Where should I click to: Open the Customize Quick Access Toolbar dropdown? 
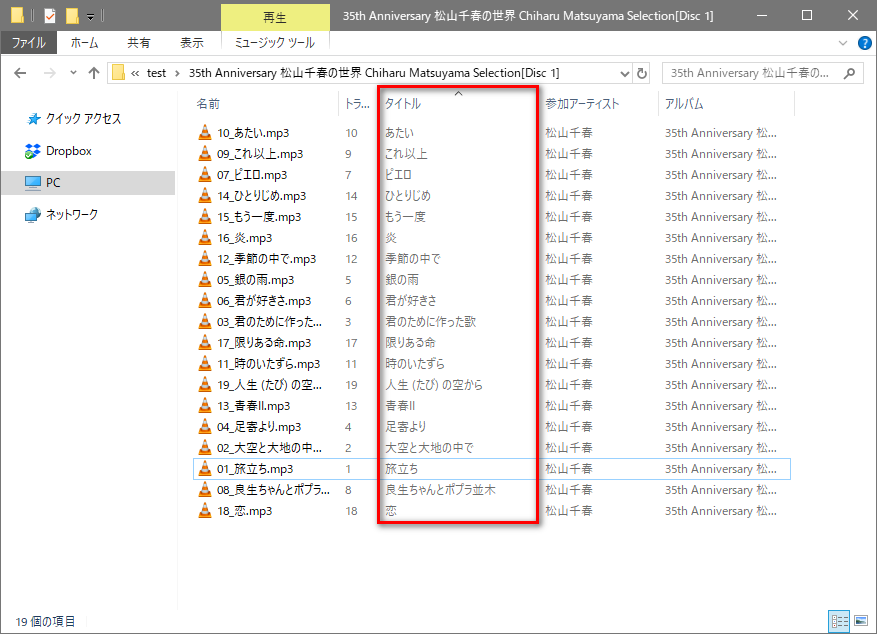(x=90, y=16)
